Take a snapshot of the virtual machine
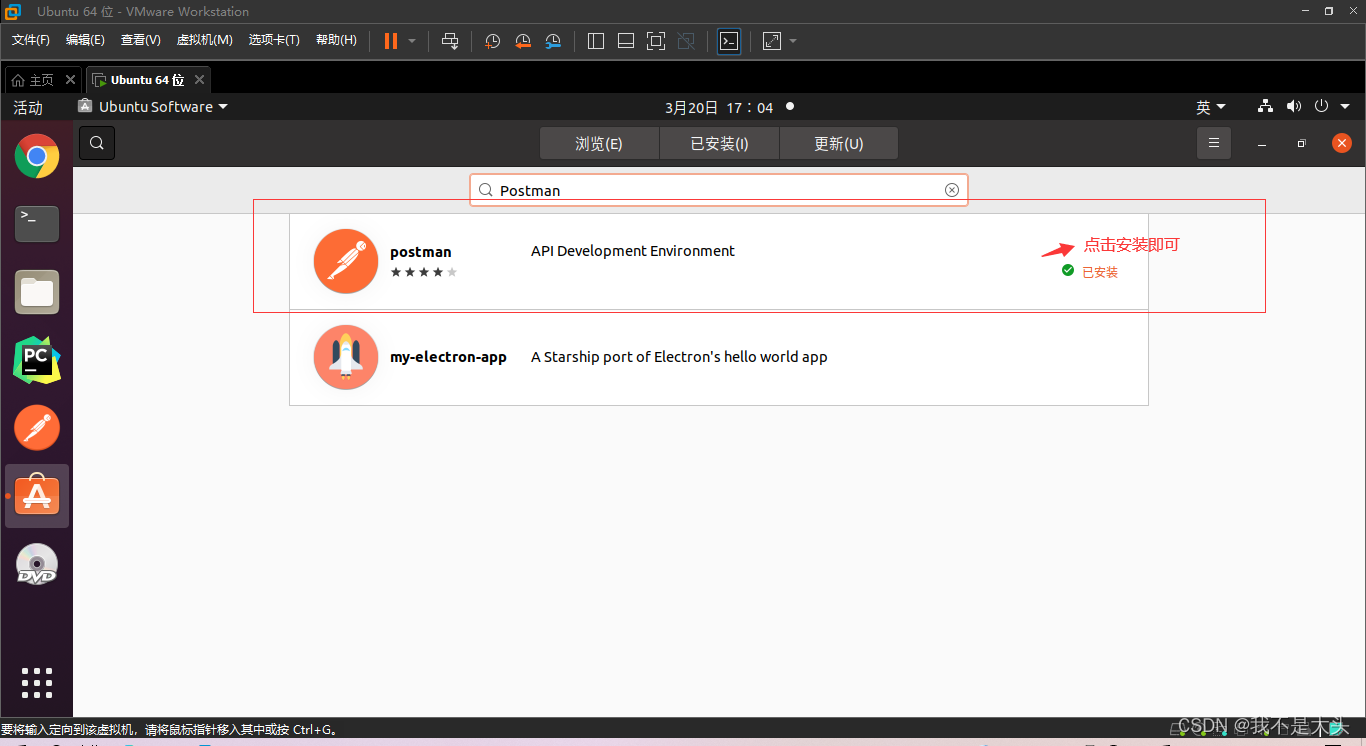 click(492, 41)
